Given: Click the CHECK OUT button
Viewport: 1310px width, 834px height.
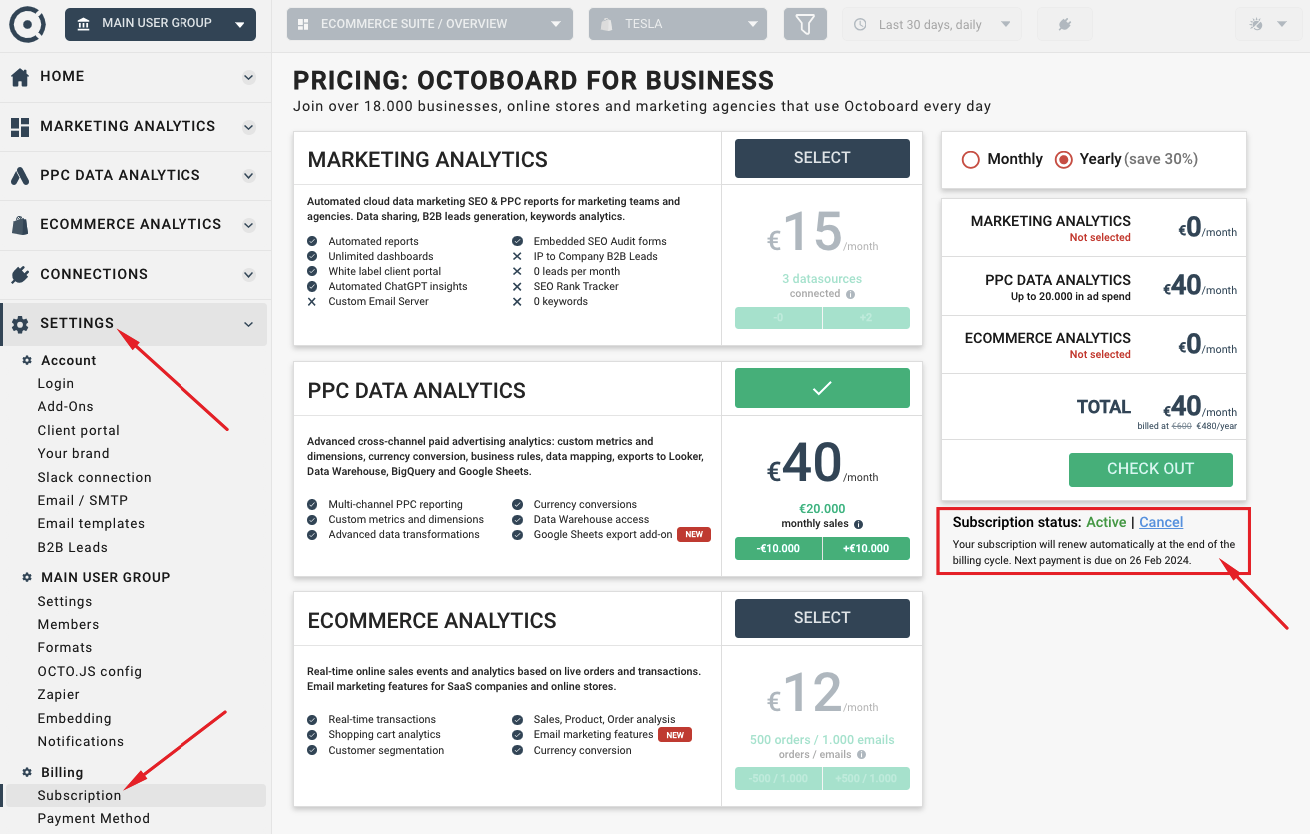Looking at the screenshot, I should point(1151,469).
